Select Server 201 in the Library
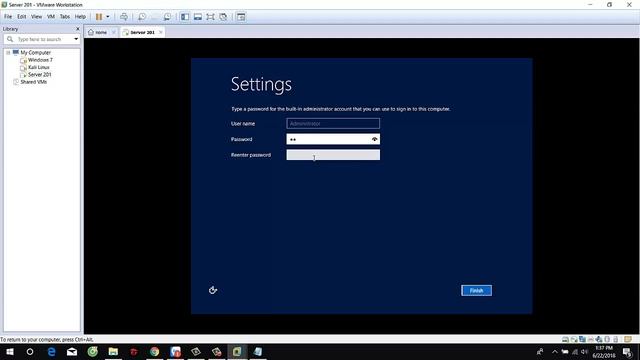This screenshot has width=640, height=360. coord(40,75)
